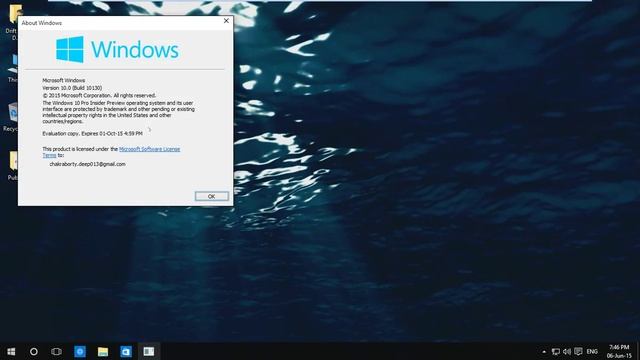This screenshot has width=640, height=360.
Task: Click the "© 2015 Microsoft Corporation" line
Action: (99, 96)
